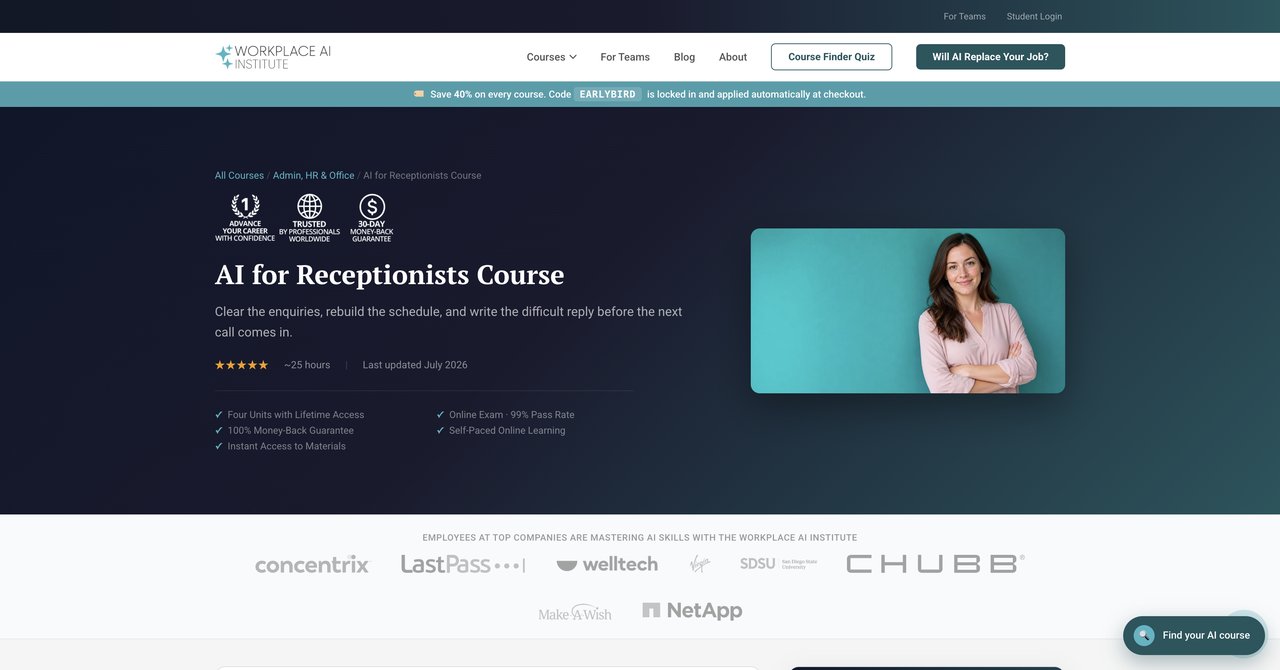Click Will AI Replace Your Job? button

[x=990, y=57]
